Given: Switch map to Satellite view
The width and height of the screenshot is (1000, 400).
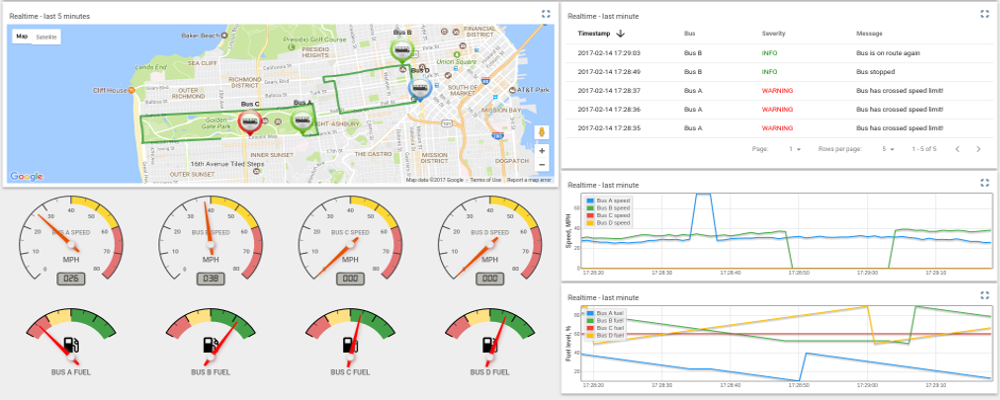Looking at the screenshot, I should coord(46,37).
